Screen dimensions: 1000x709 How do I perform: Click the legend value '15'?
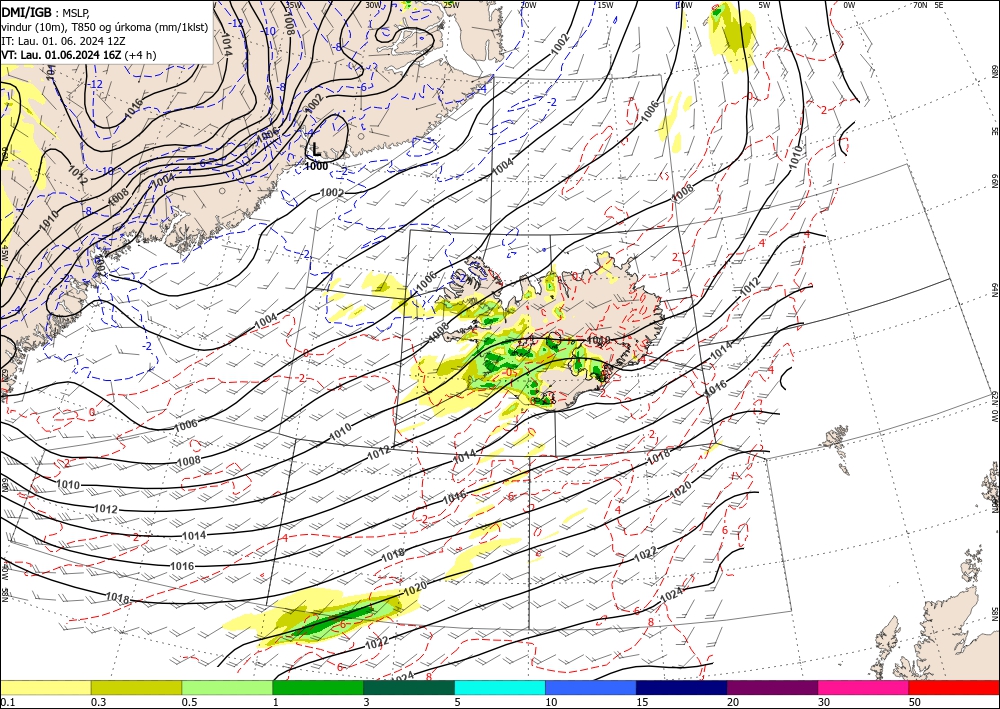coord(642,702)
